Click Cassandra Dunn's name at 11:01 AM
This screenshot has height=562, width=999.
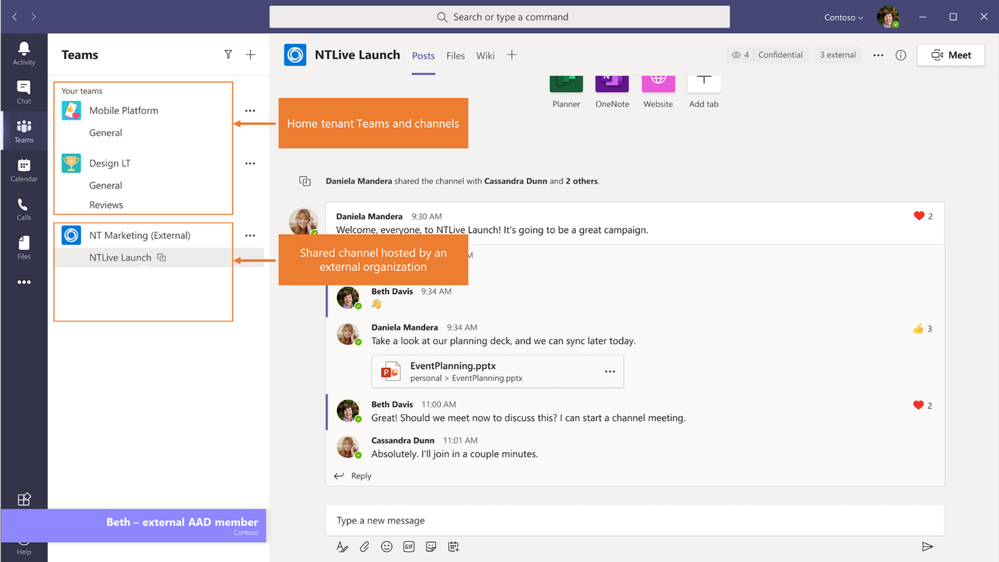coord(403,440)
